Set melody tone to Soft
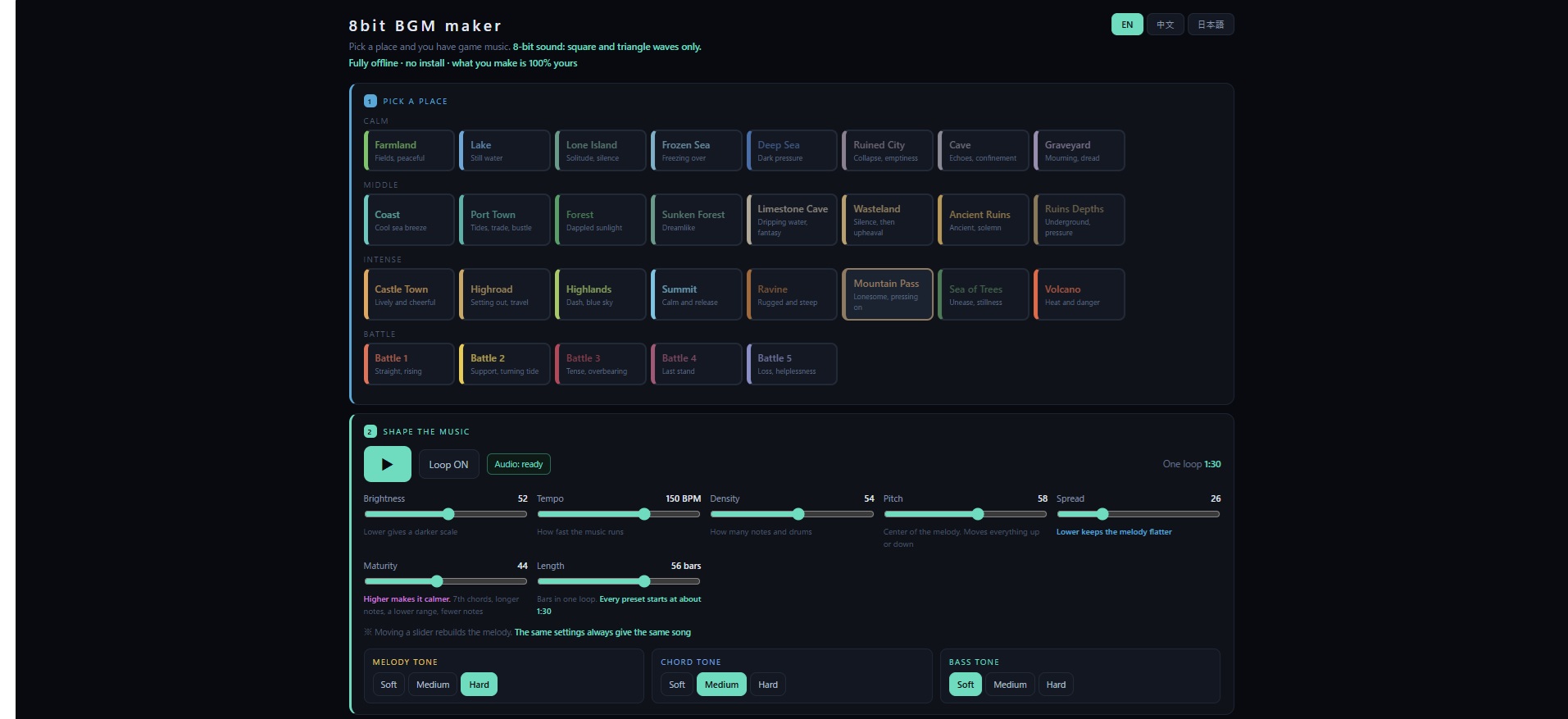Screen dimensions: 1568x719 pos(389,685)
